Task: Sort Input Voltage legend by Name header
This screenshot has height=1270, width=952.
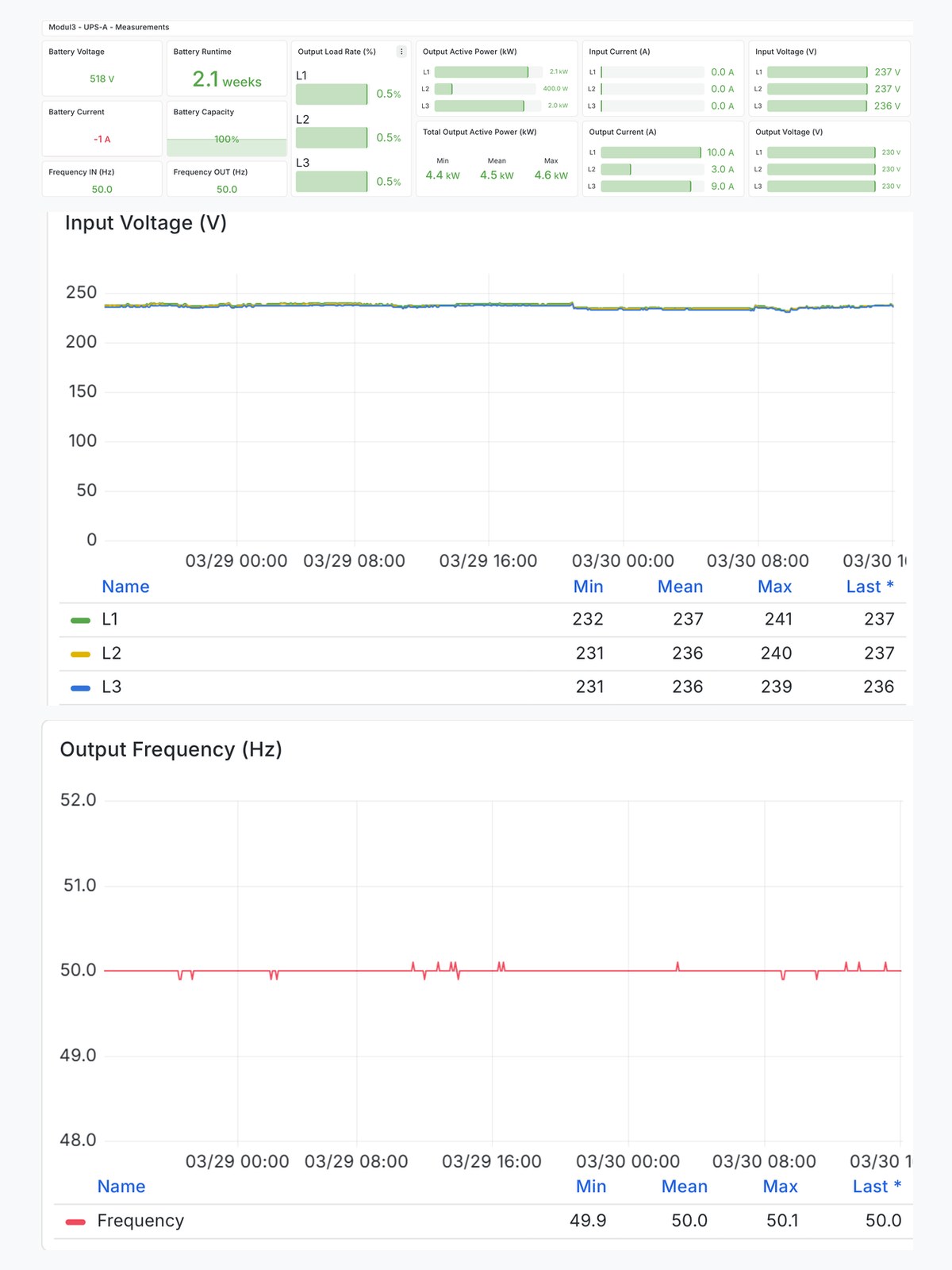Action: click(x=125, y=587)
